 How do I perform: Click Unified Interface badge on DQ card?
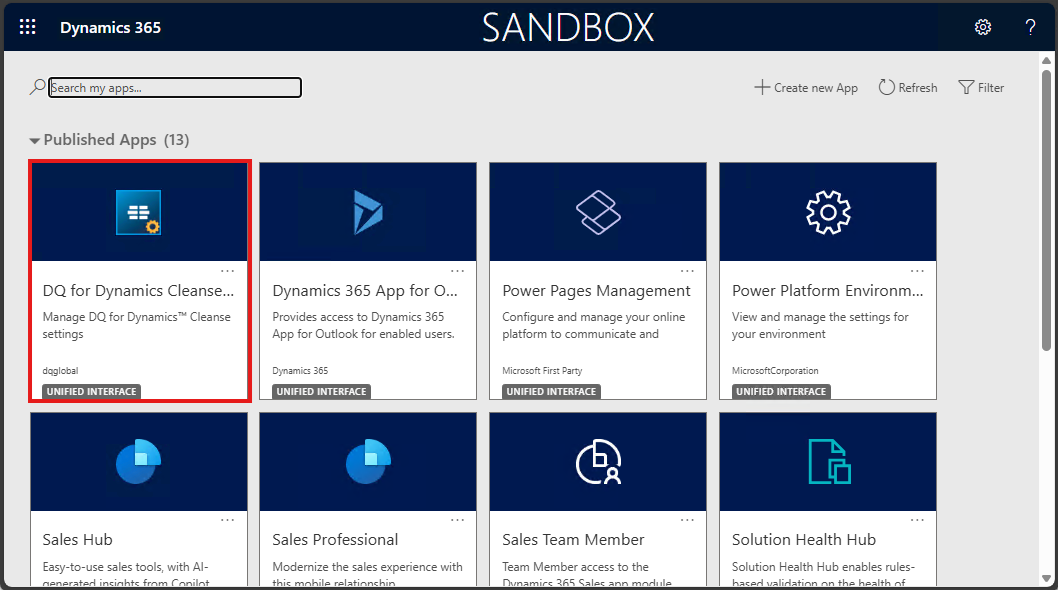tap(92, 392)
